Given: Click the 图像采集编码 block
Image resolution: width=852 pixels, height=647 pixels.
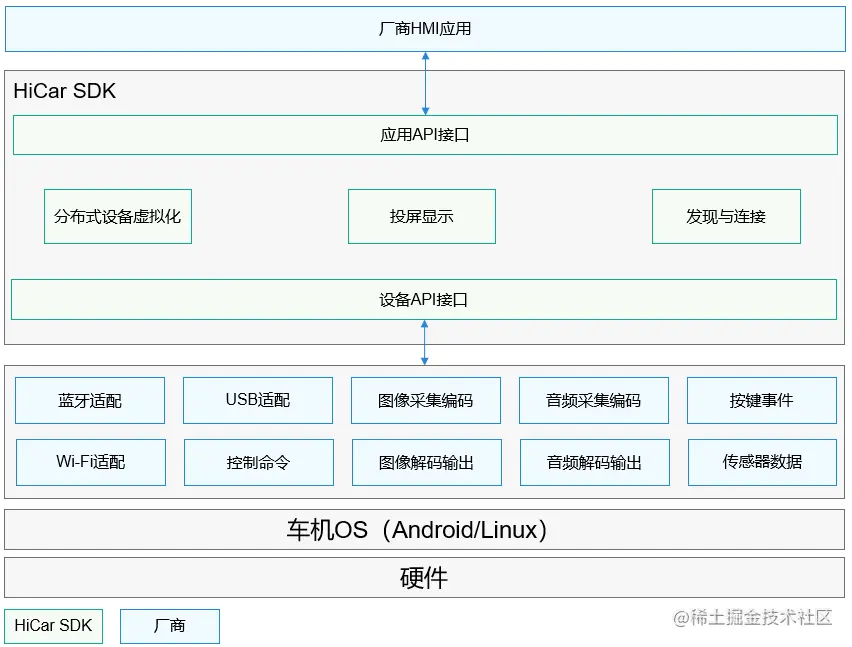Looking at the screenshot, I should click(x=426, y=400).
